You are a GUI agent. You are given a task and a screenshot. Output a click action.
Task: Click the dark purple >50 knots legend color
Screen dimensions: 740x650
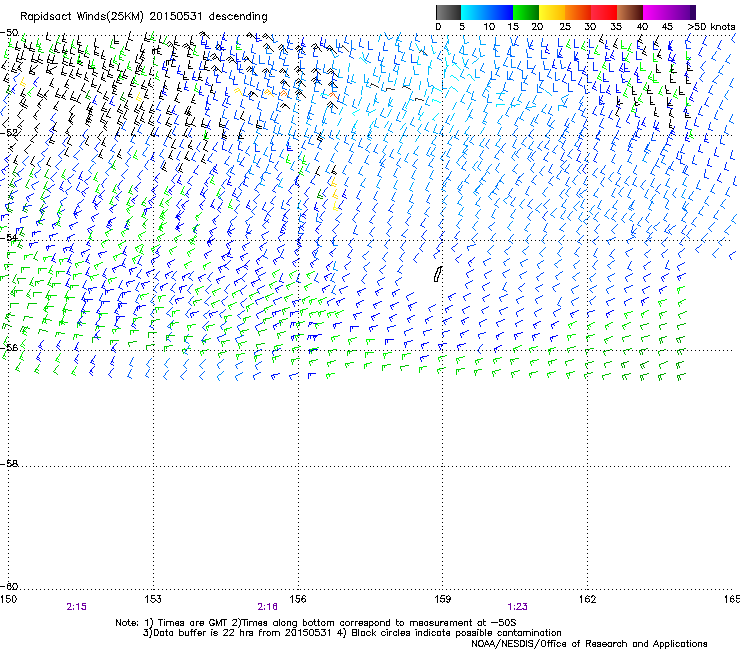693,12
